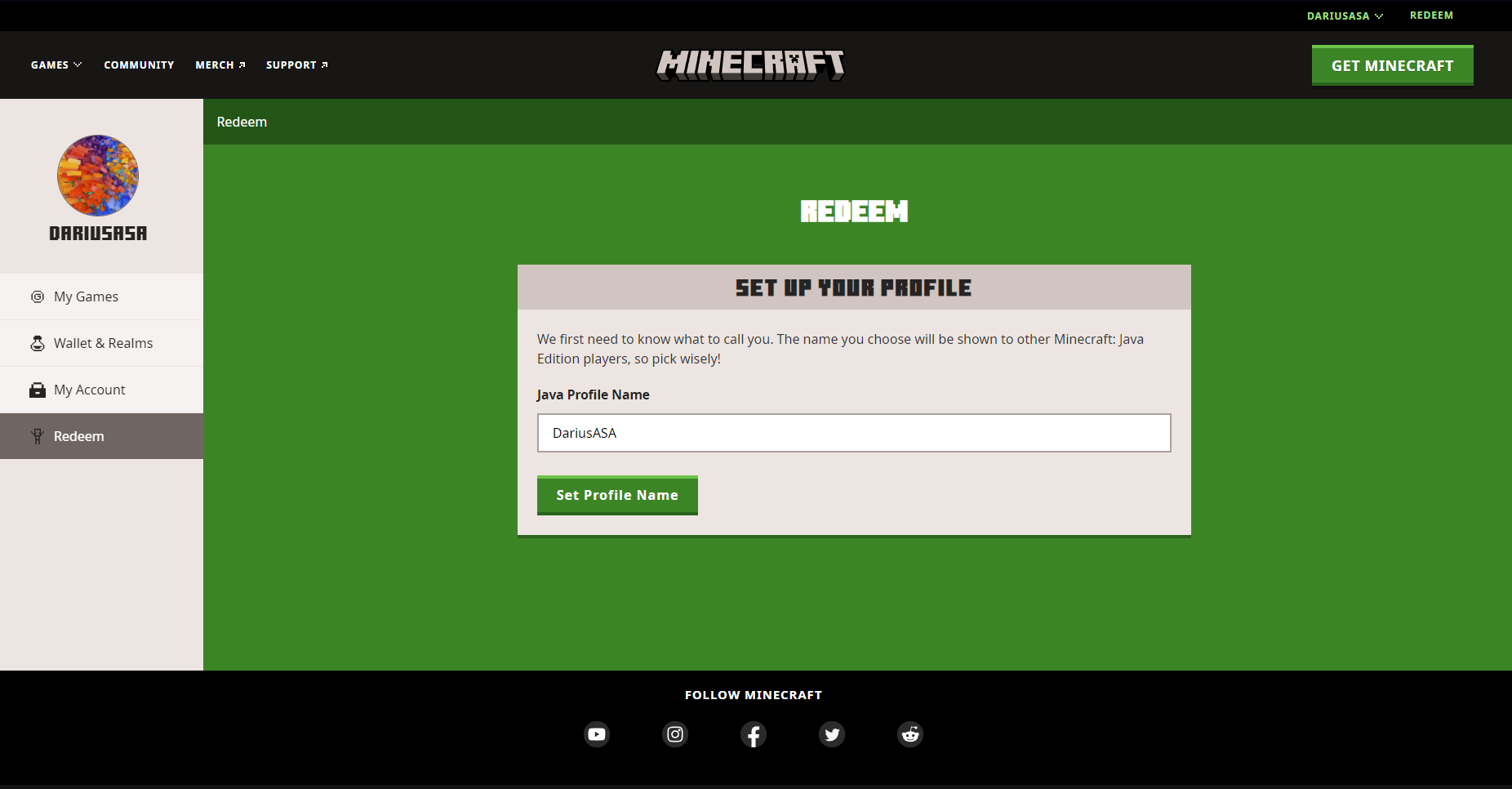Expand the DARIUSASA account dropdown

[x=1345, y=16]
